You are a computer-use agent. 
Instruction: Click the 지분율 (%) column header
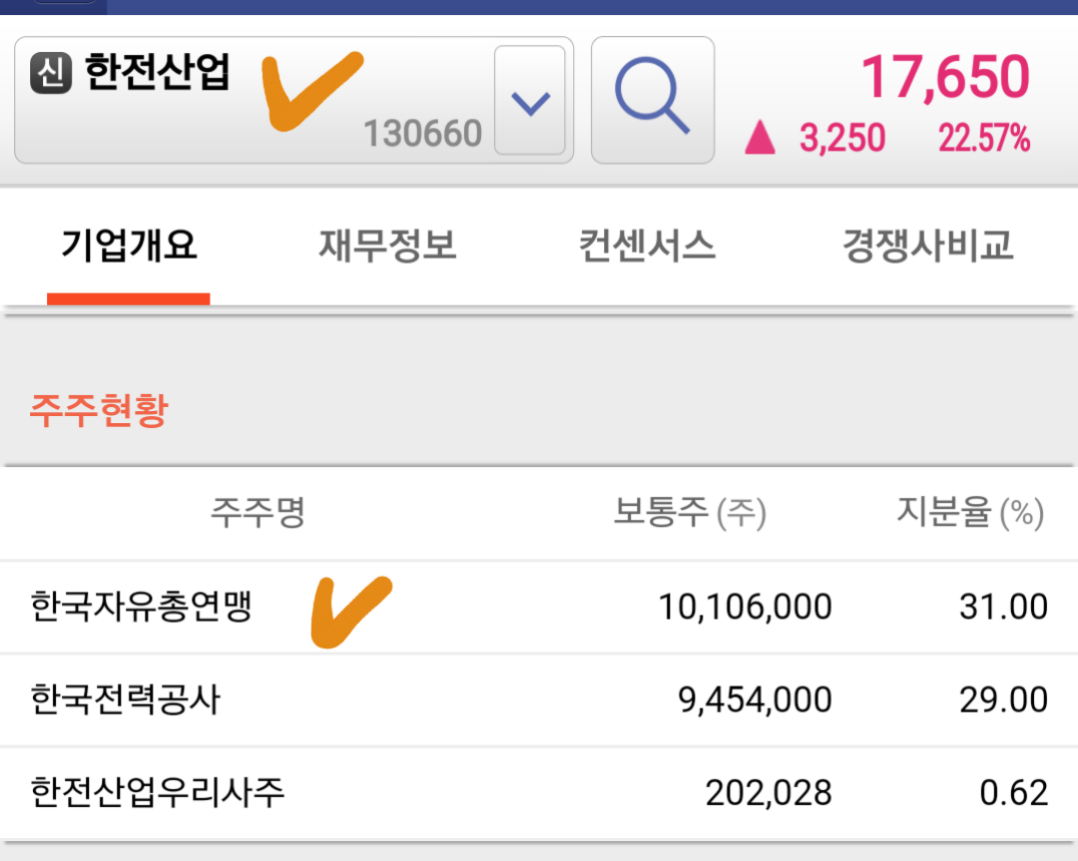point(970,512)
